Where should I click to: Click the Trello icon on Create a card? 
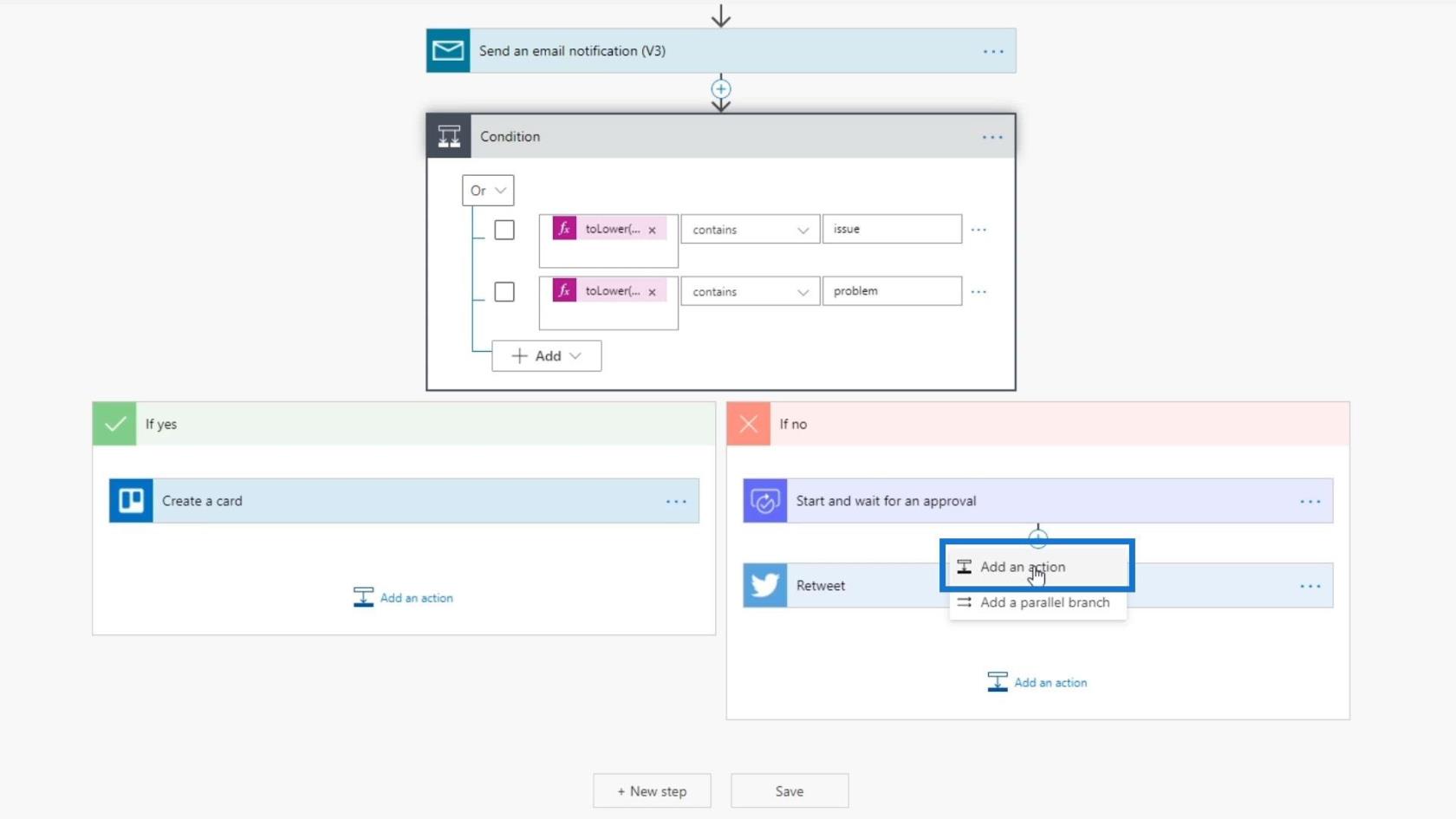click(x=131, y=501)
